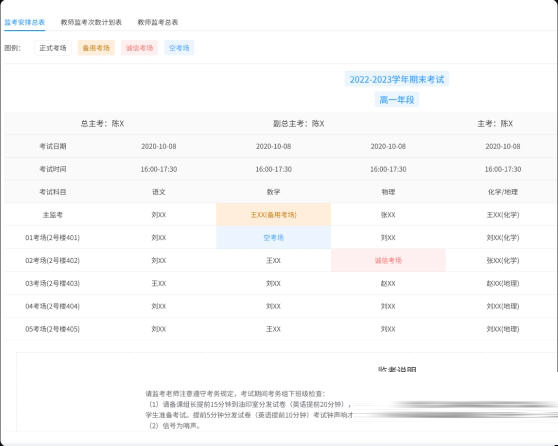This screenshot has width=558, height=446.
Task: Click 张XX(化学) in the 02考场 row
Action: [503, 261]
